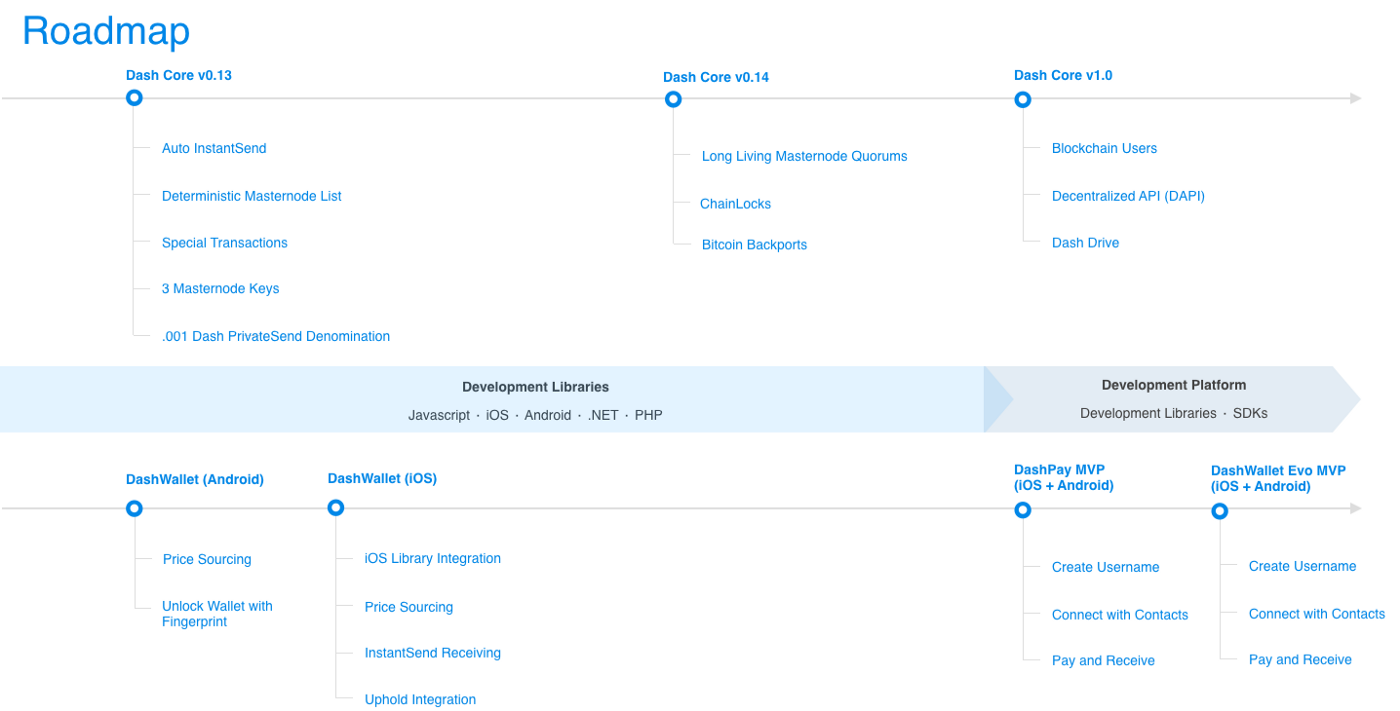Image resolution: width=1400 pixels, height=711 pixels.
Task: Select Price Sourcing under DashWallet (iOS)
Action: [x=409, y=608]
